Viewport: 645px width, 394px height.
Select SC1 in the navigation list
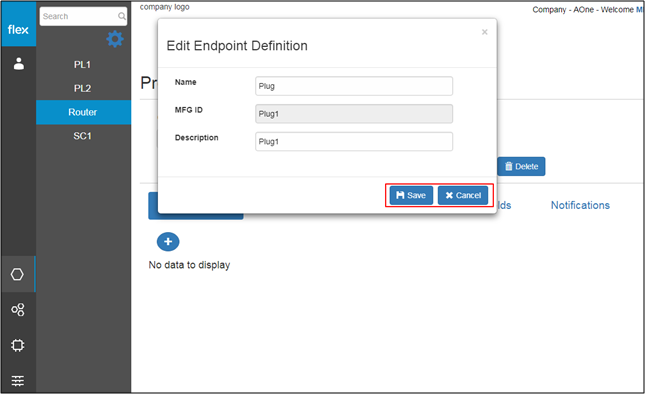coord(84,136)
